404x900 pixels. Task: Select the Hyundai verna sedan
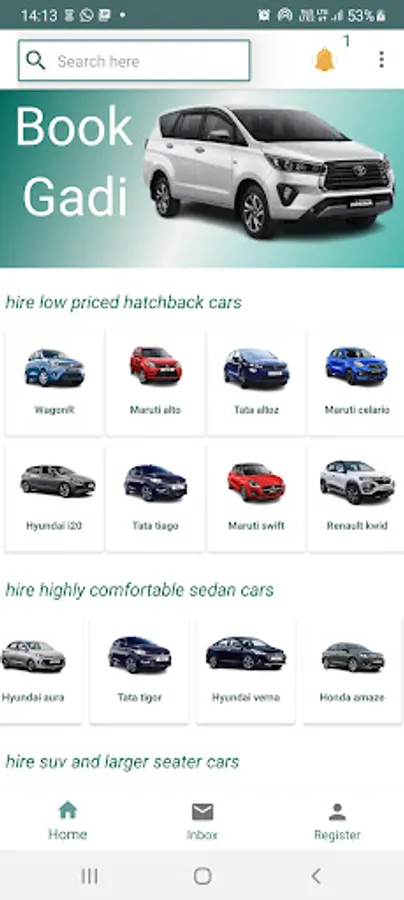(246, 670)
